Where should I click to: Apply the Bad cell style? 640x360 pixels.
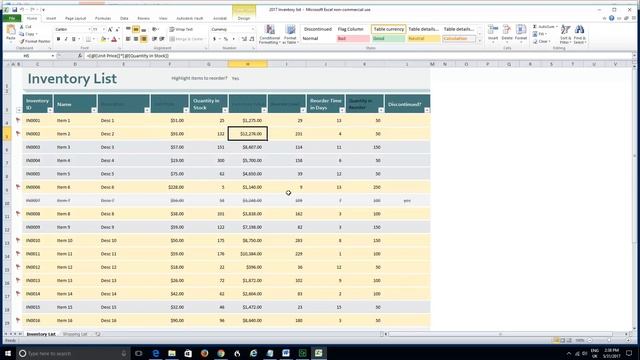353,39
